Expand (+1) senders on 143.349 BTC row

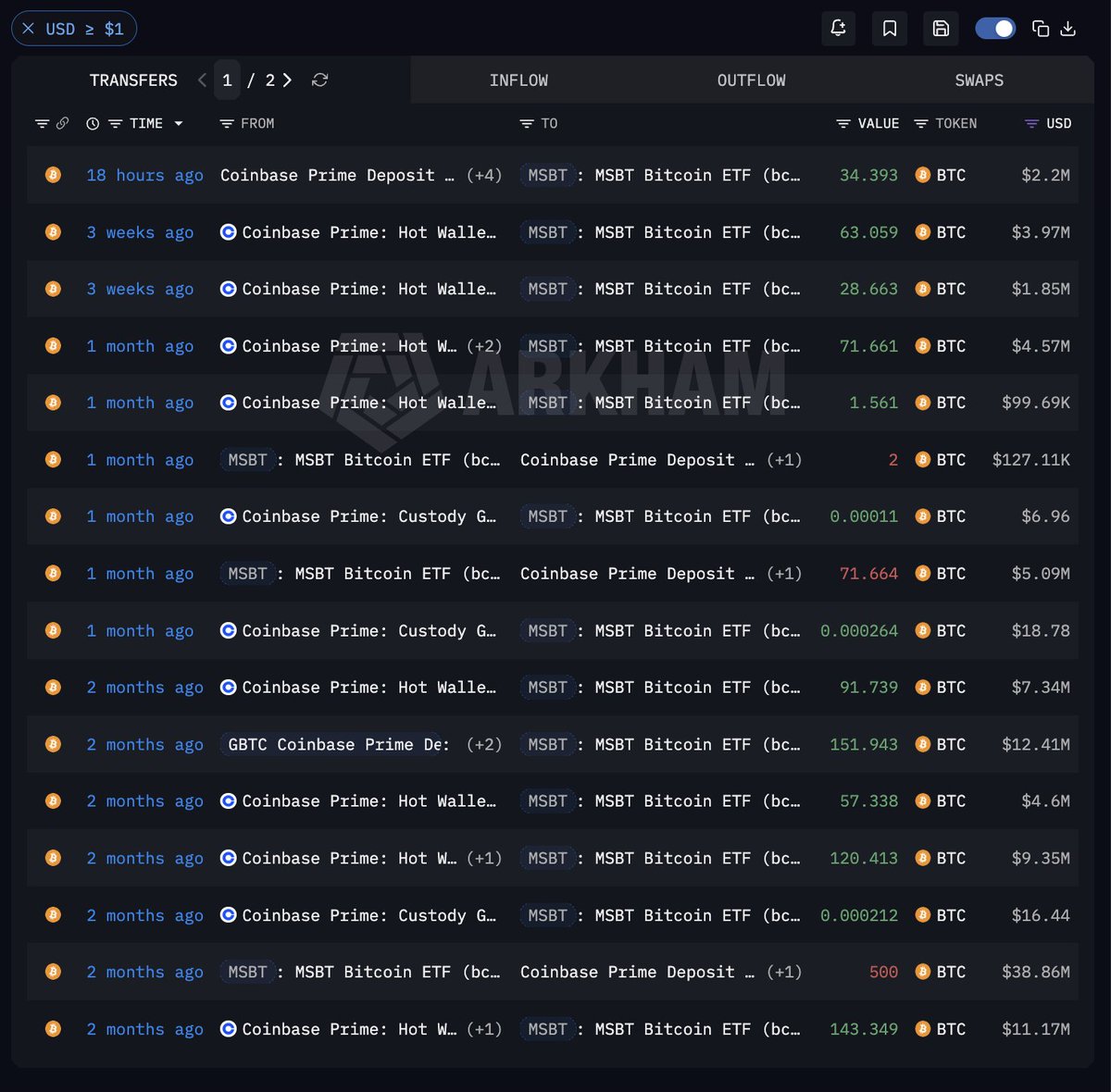(x=484, y=1029)
